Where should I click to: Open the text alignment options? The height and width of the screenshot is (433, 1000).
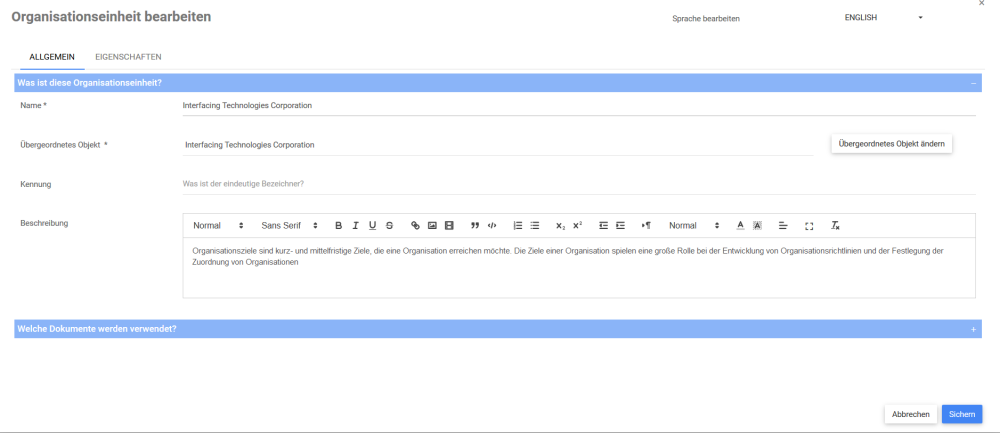[783, 226]
